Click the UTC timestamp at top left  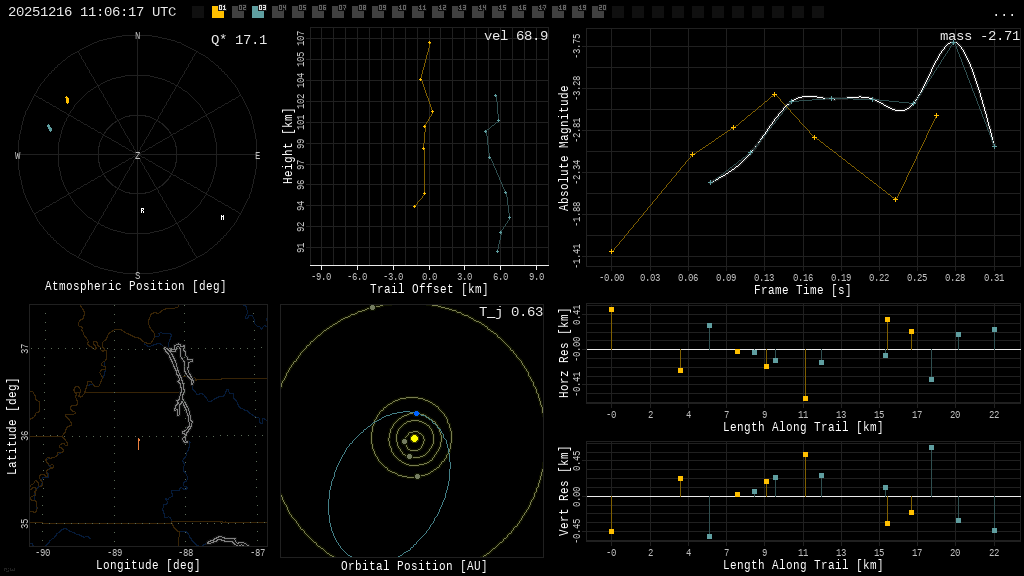92,12
